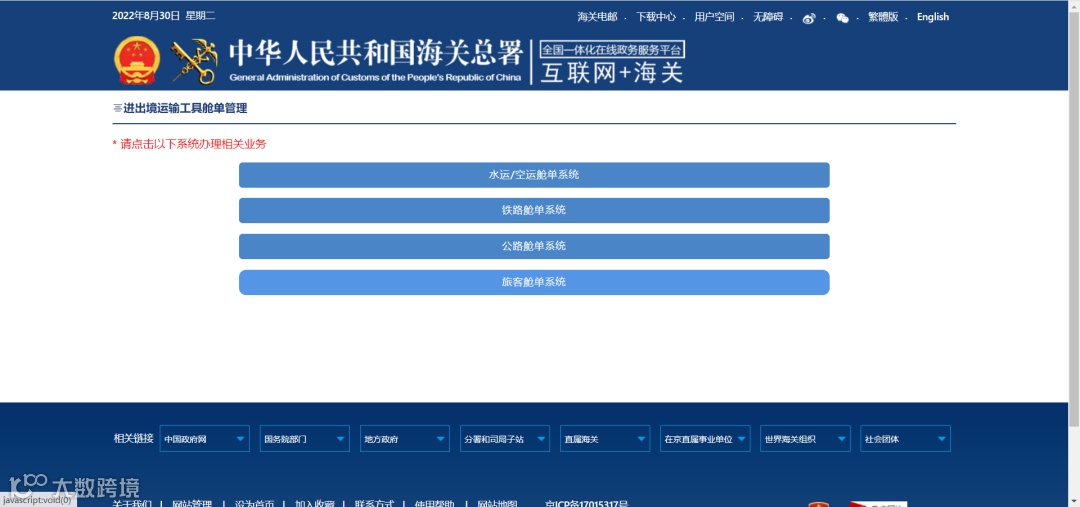1080x507 pixels.
Task: Switch to 繁體版 version
Action: [x=883, y=17]
